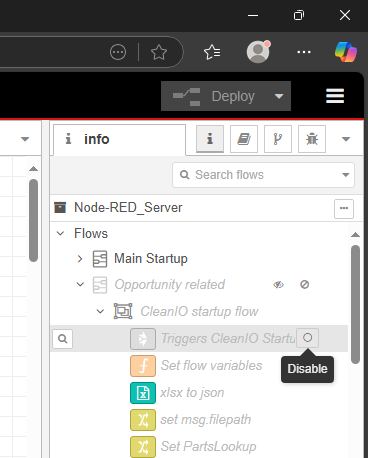Click the info outline scrollbar thumb
This screenshot has width=368, height=458.
(355, 305)
